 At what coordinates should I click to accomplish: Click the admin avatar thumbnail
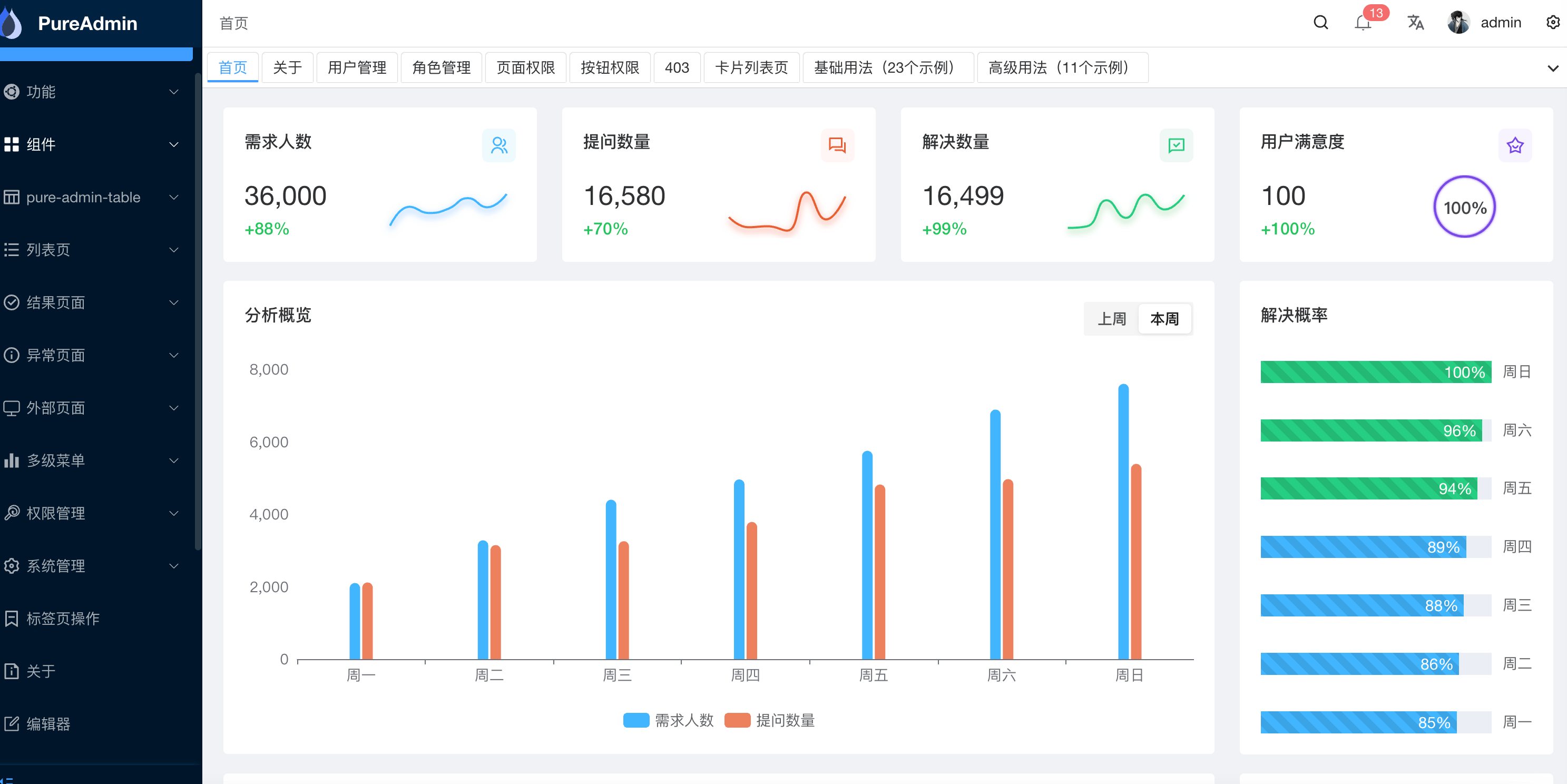pyautogui.click(x=1458, y=23)
